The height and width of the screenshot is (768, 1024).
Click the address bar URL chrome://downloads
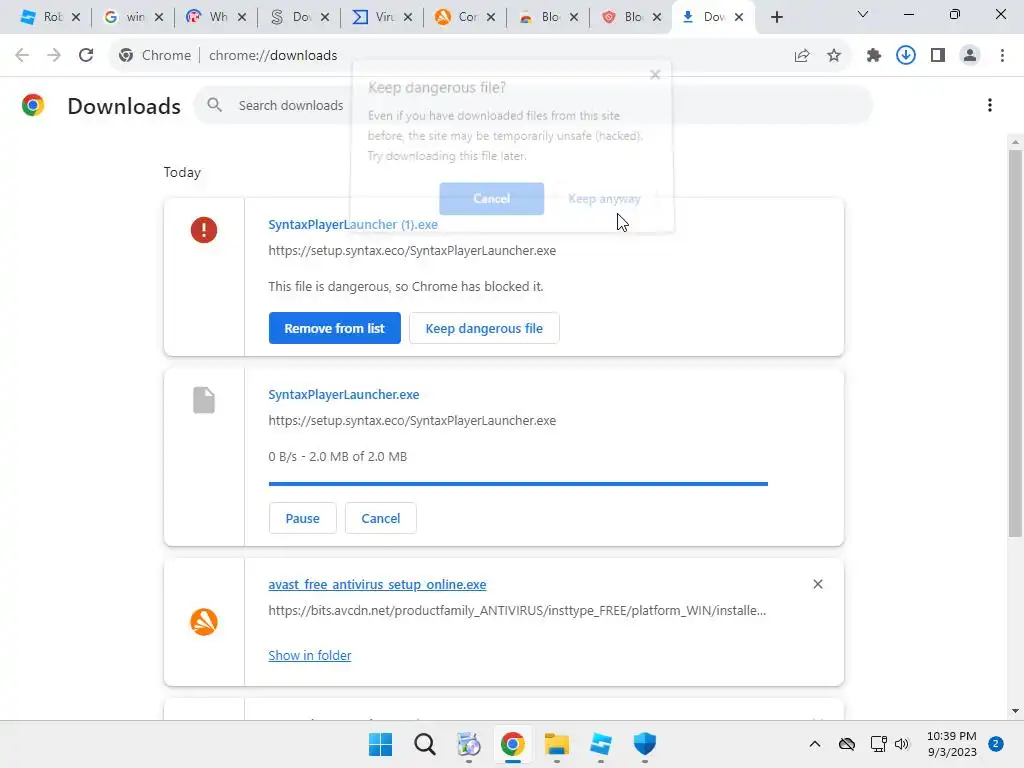(273, 56)
